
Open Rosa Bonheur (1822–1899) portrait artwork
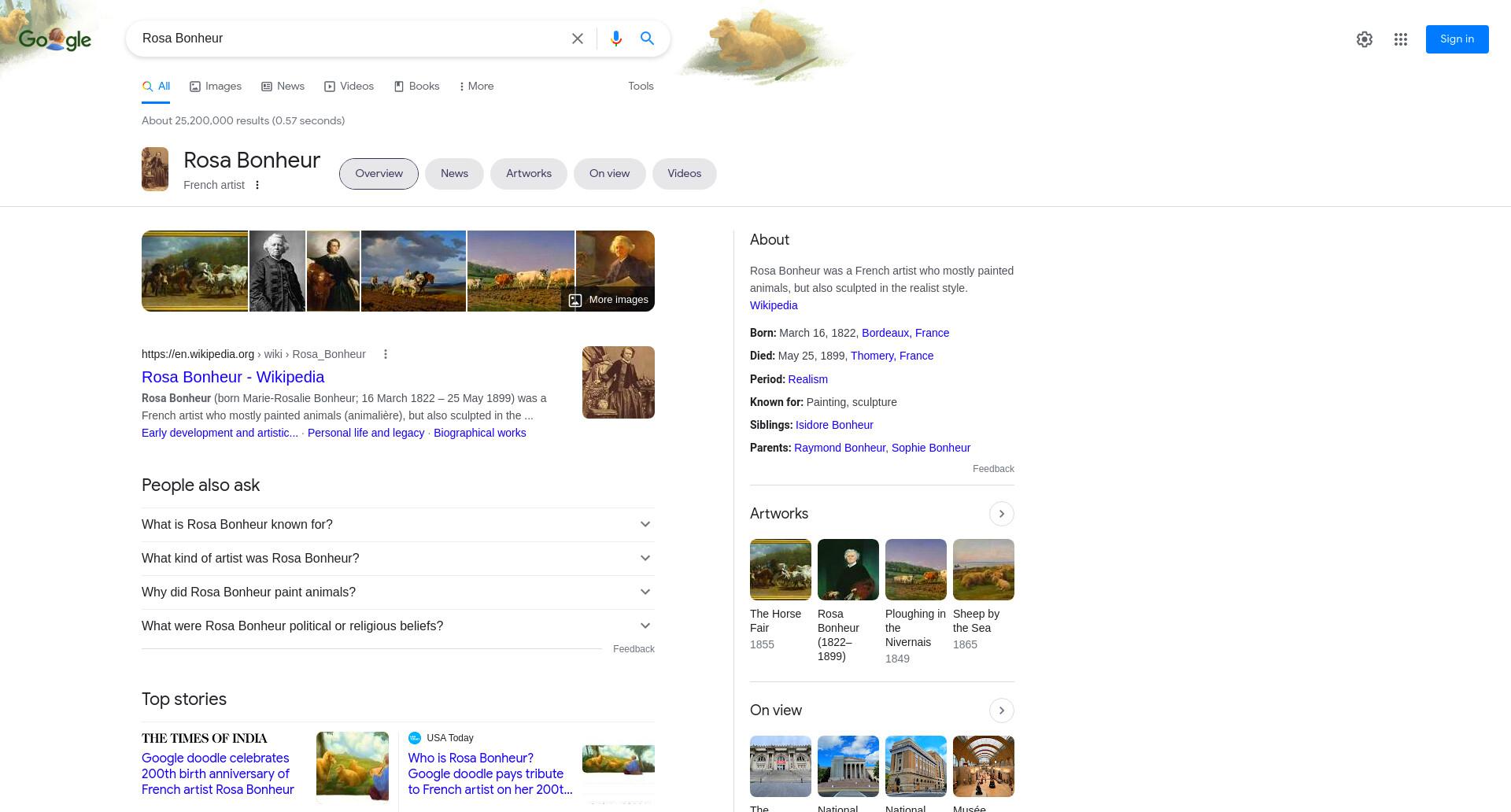[848, 570]
